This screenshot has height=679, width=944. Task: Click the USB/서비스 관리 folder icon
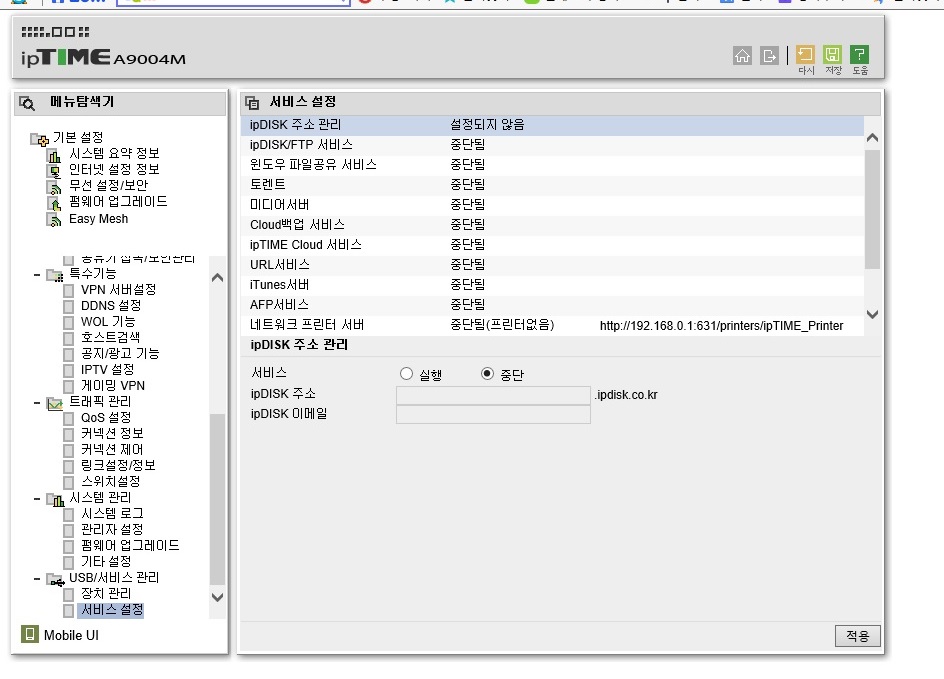click(55, 580)
